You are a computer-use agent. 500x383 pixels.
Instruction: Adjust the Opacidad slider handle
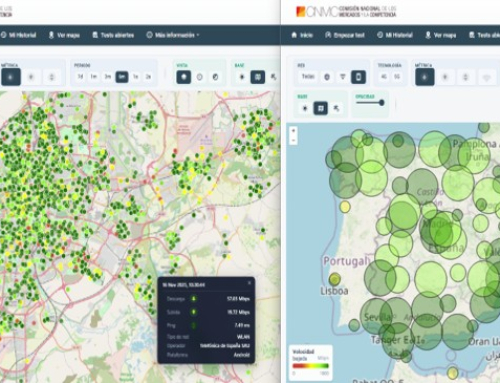tap(381, 103)
